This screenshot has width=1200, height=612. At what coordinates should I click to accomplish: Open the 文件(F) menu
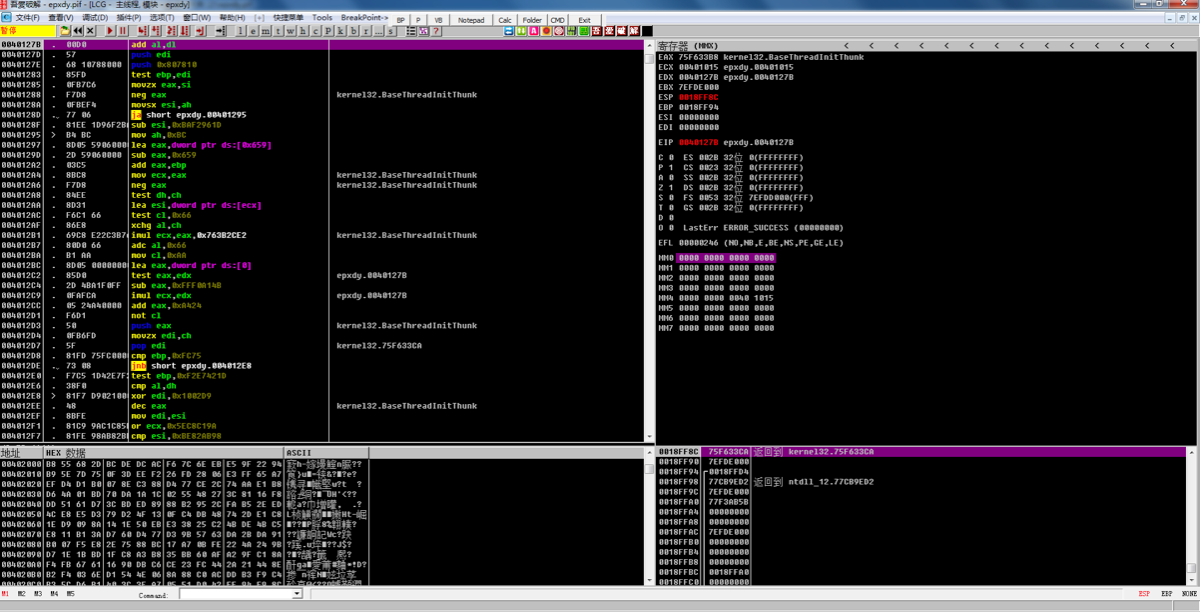coord(27,17)
